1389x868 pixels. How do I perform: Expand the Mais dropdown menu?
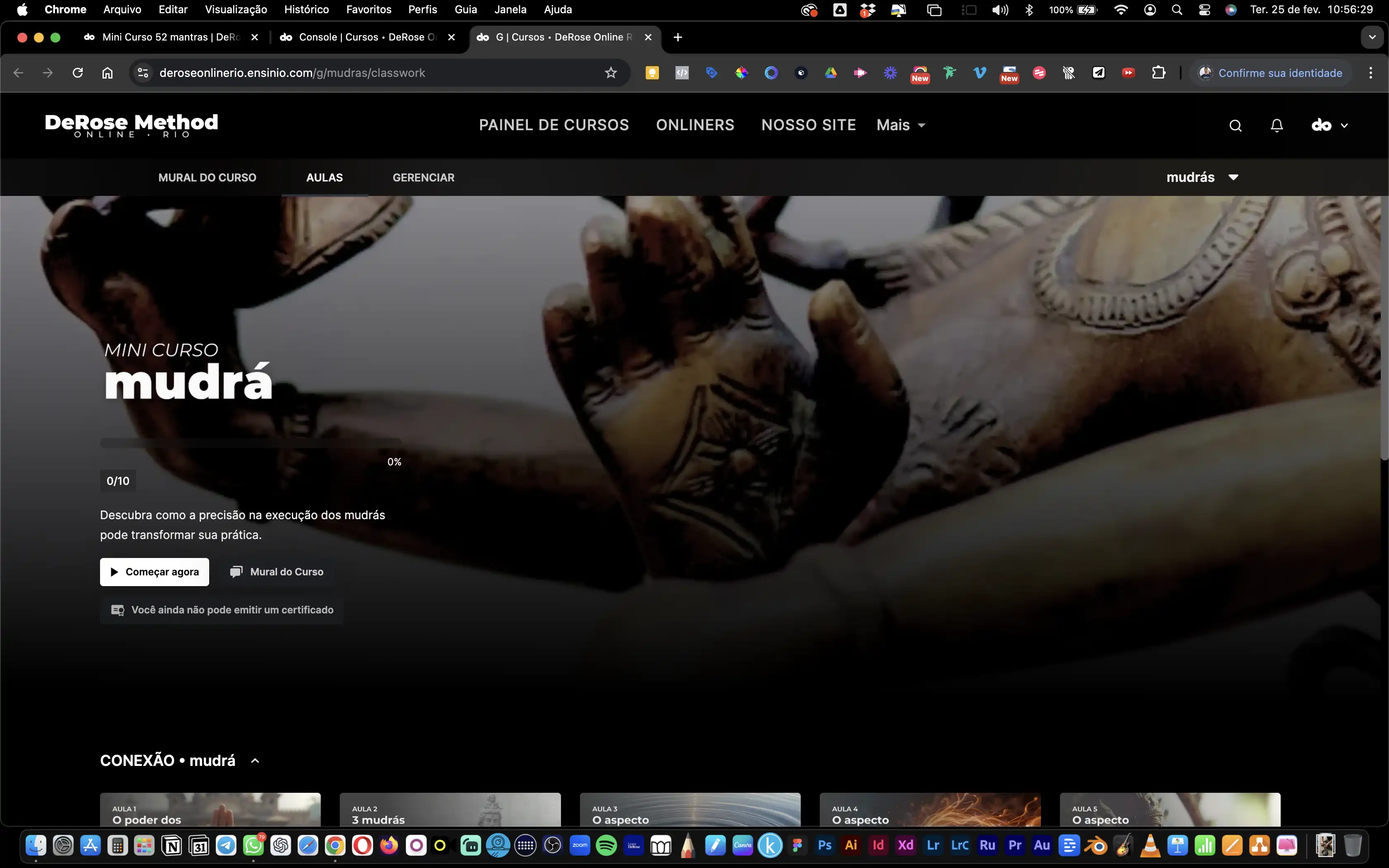coord(900,125)
